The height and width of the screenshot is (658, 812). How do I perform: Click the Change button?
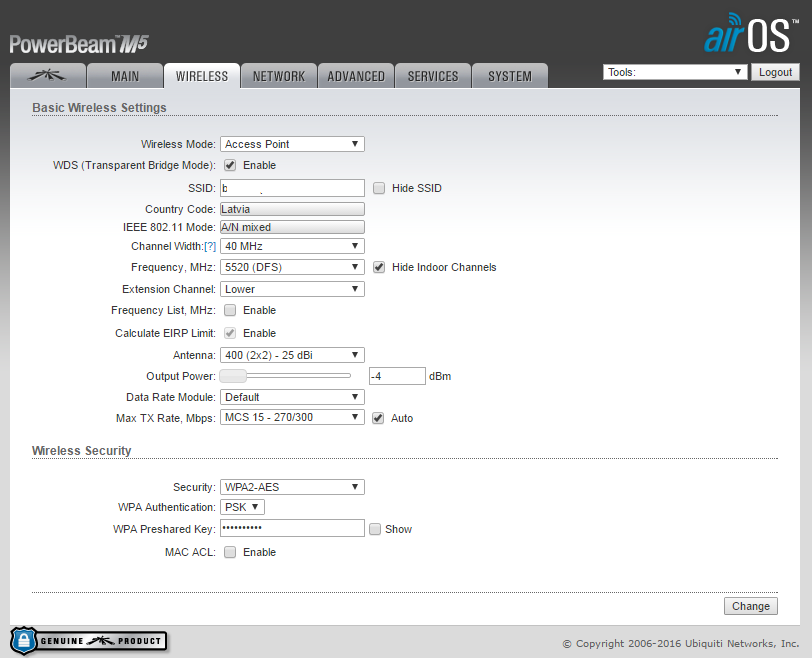(751, 606)
